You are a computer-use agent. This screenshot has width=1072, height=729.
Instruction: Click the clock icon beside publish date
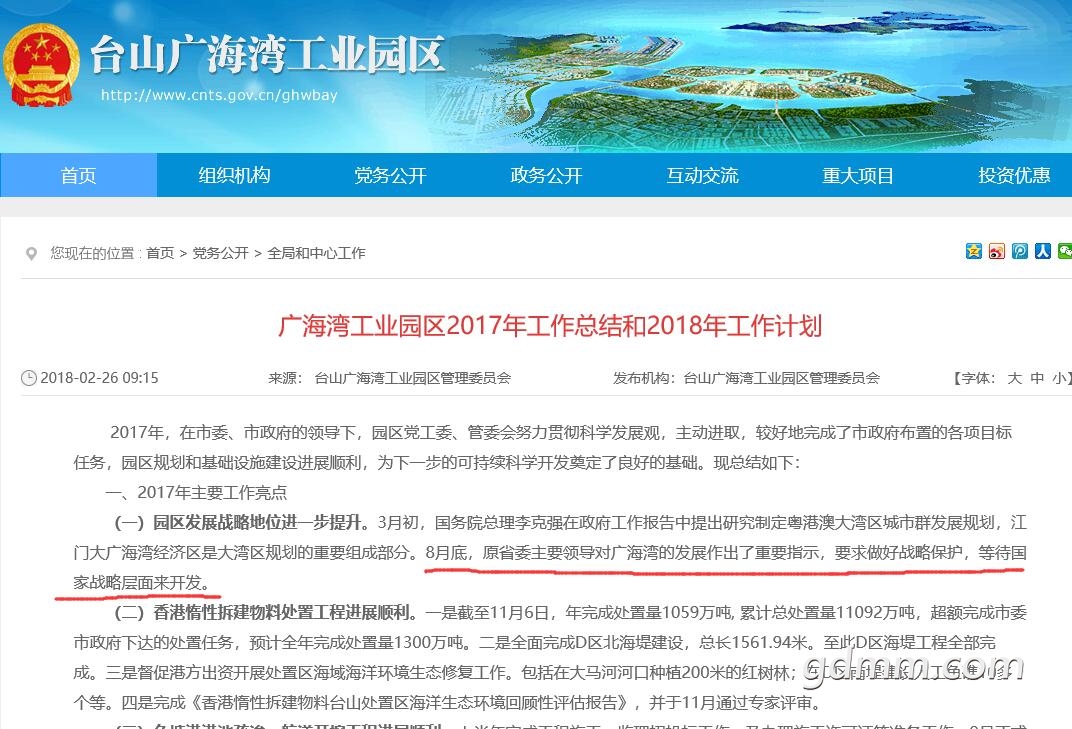coord(29,378)
